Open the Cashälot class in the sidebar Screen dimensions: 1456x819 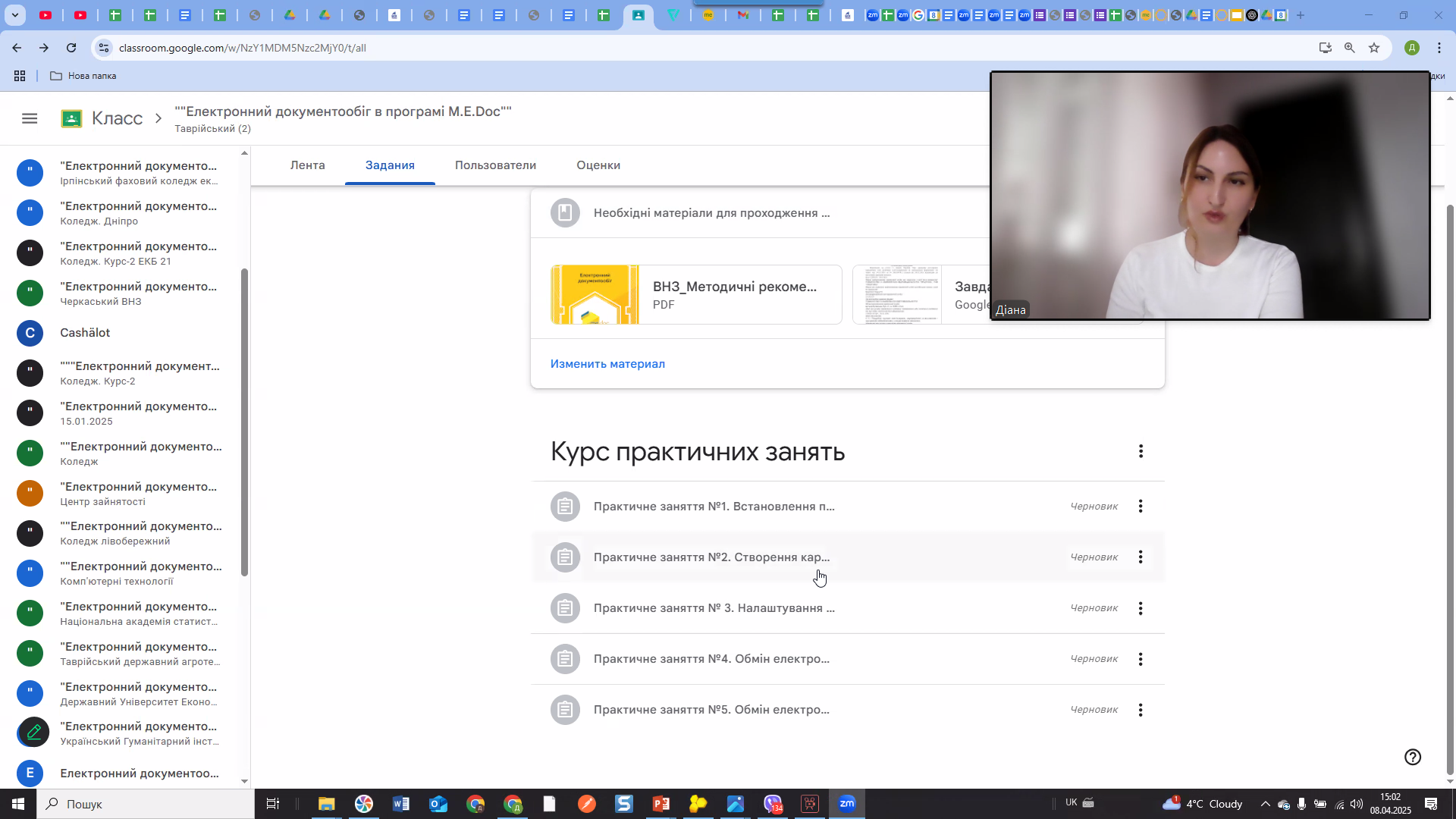[x=83, y=333]
